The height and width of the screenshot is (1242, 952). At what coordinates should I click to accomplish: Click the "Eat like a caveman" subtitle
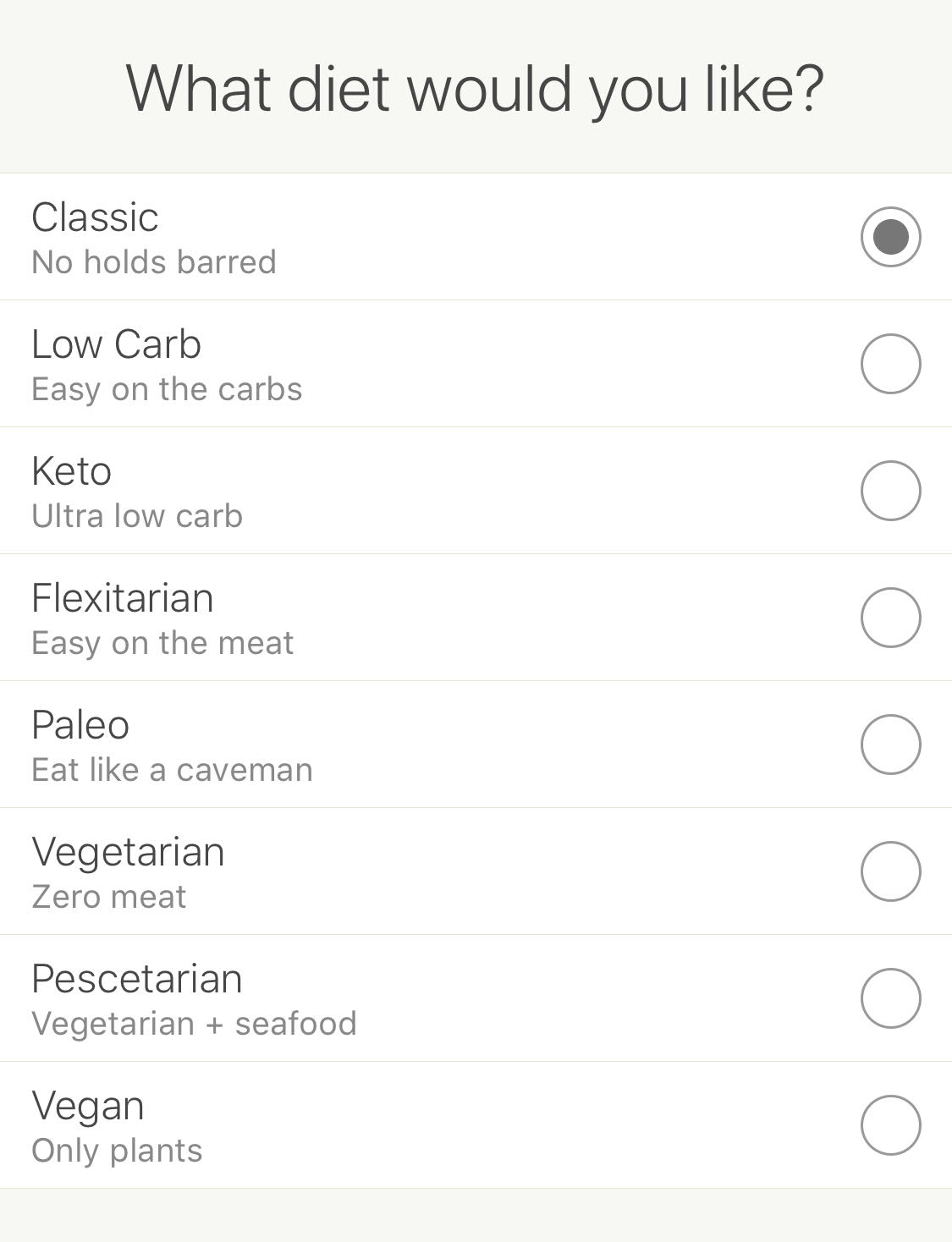point(172,770)
